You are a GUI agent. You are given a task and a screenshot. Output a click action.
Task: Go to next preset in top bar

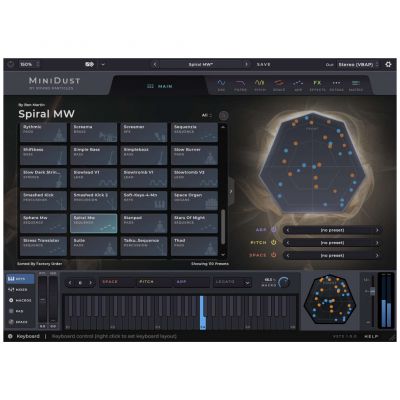pos(246,64)
